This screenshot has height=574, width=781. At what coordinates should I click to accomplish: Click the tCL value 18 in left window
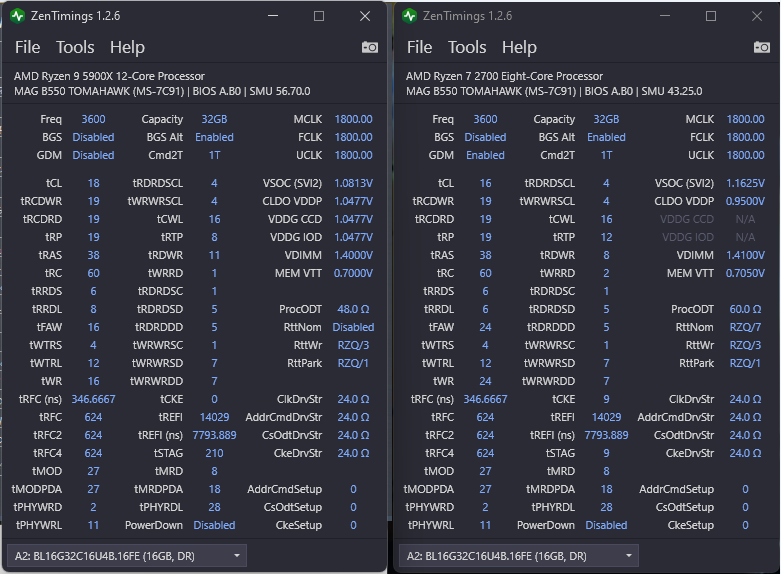coord(93,183)
